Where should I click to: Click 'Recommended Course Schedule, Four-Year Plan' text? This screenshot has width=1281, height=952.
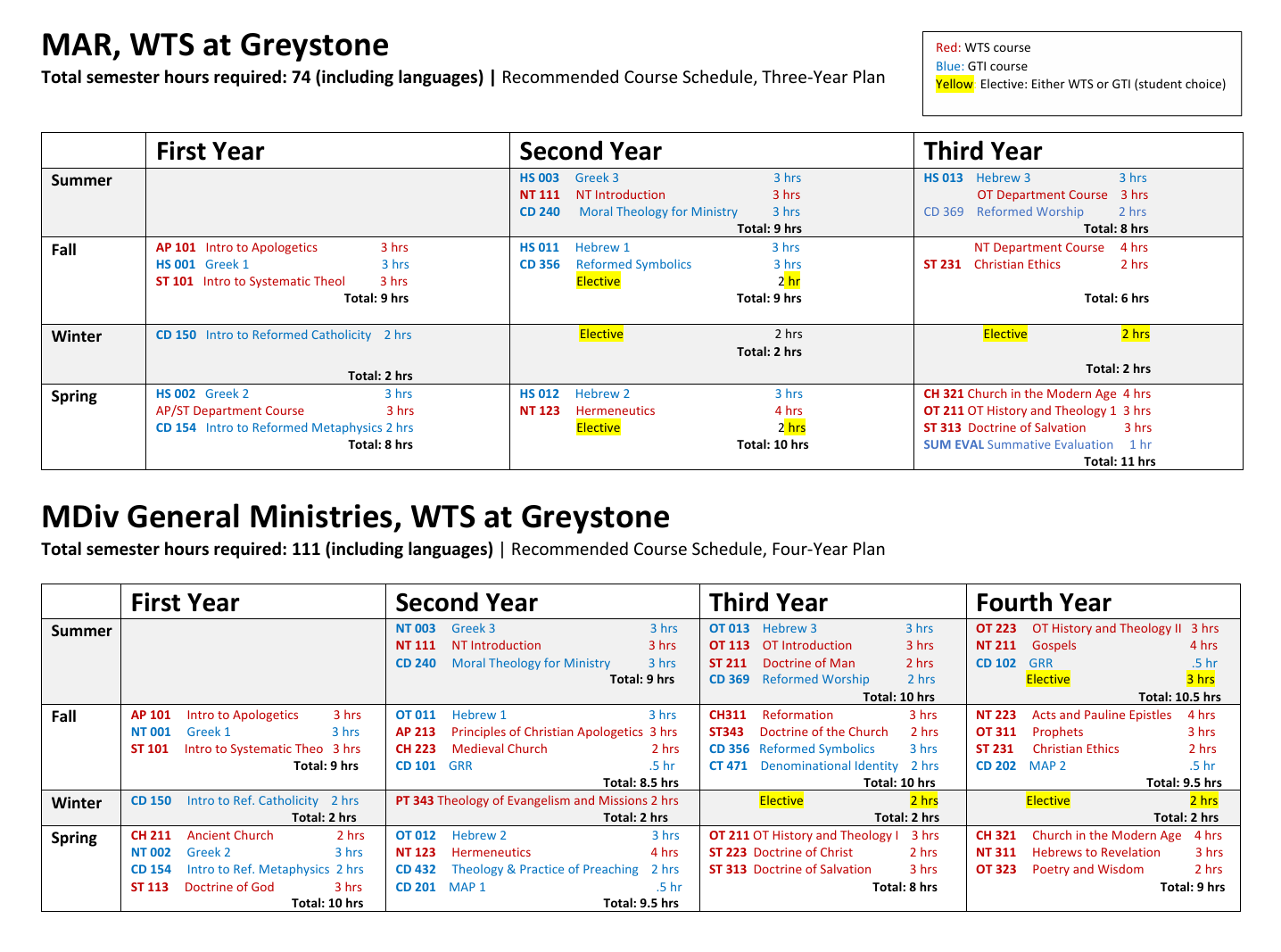(698, 550)
